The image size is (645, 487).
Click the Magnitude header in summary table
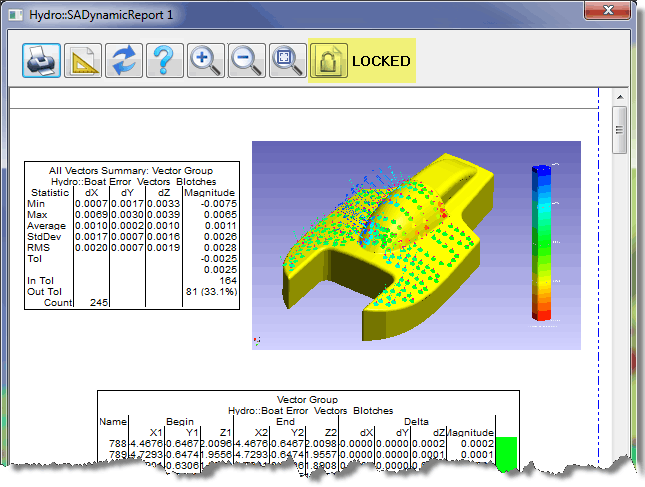[209, 193]
